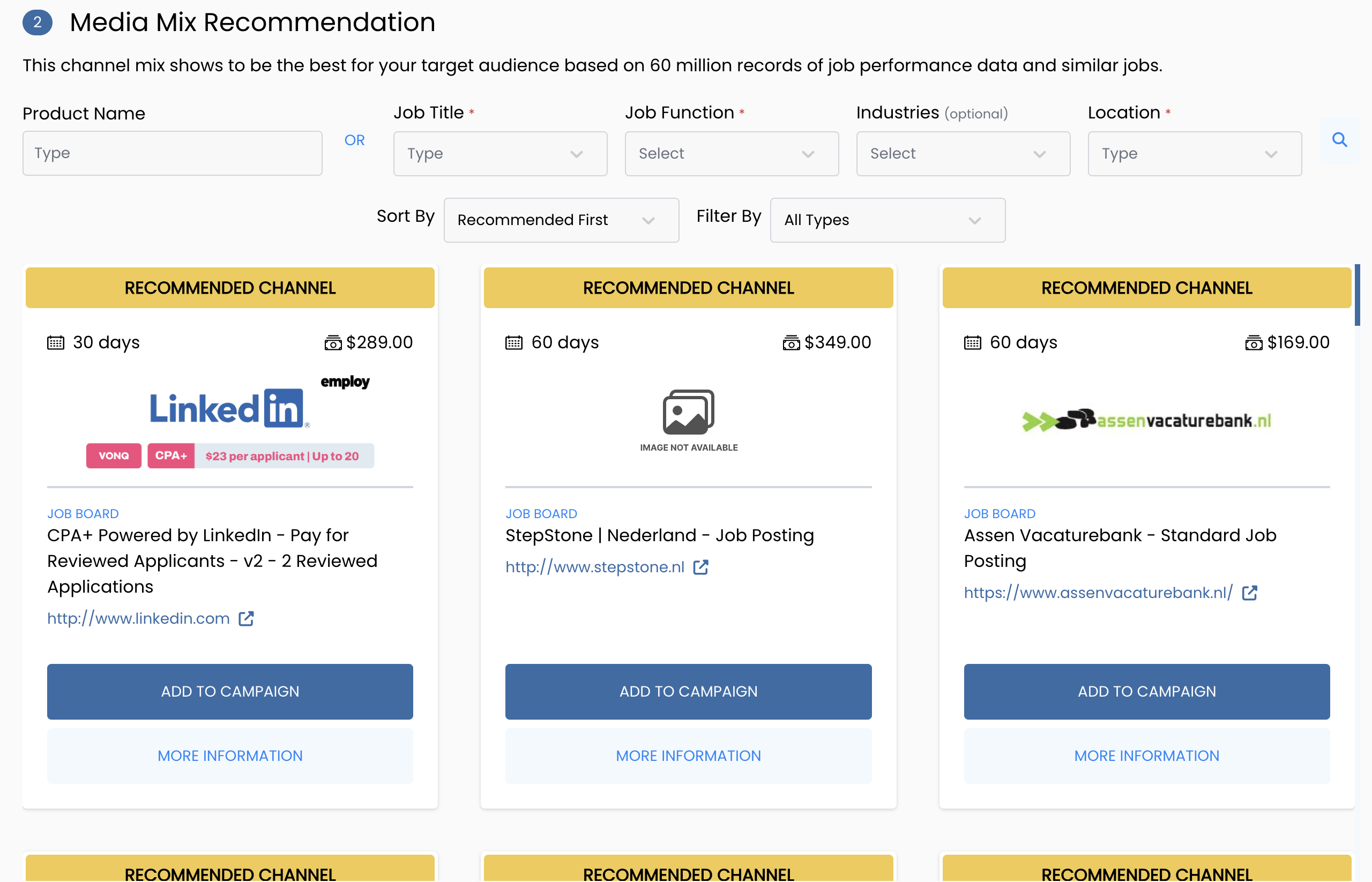
Task: View more information for StepStone Nederland
Action: click(688, 756)
